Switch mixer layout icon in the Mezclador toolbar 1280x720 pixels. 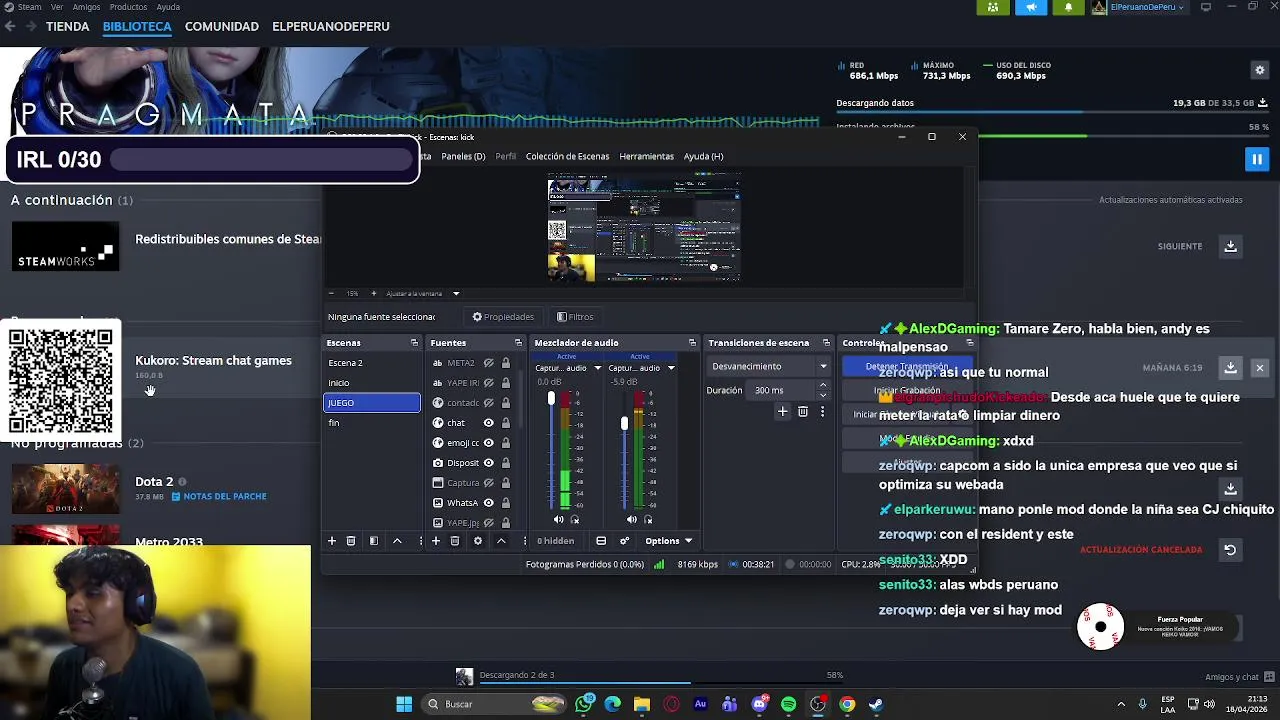pos(601,541)
